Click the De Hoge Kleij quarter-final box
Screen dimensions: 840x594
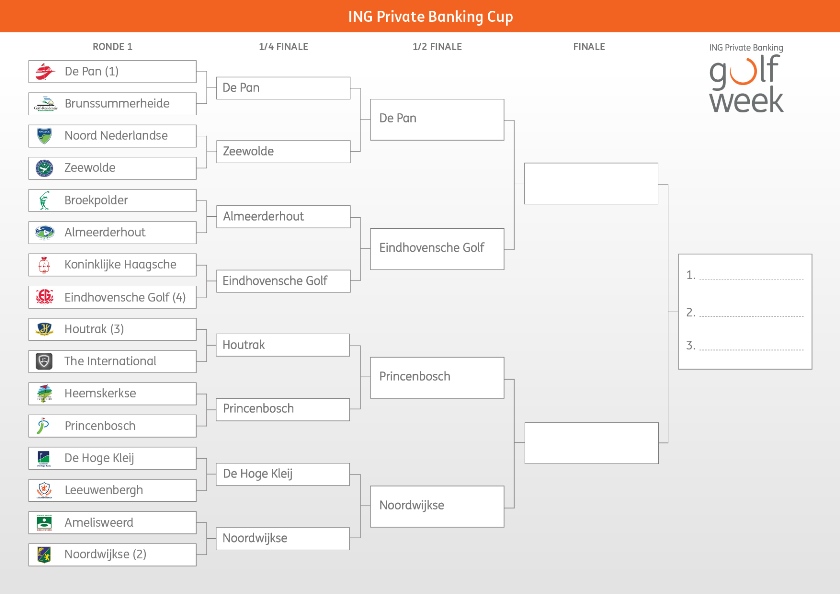pyautogui.click(x=283, y=474)
